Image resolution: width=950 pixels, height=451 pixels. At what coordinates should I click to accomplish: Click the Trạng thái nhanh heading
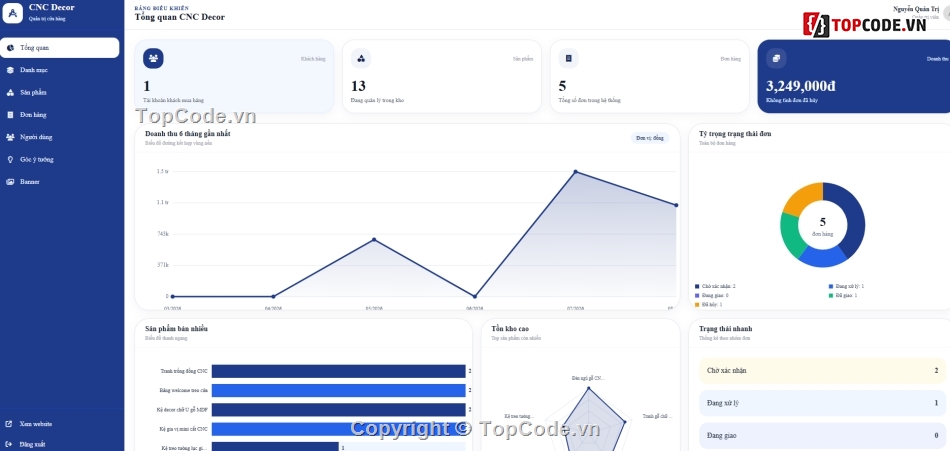725,329
